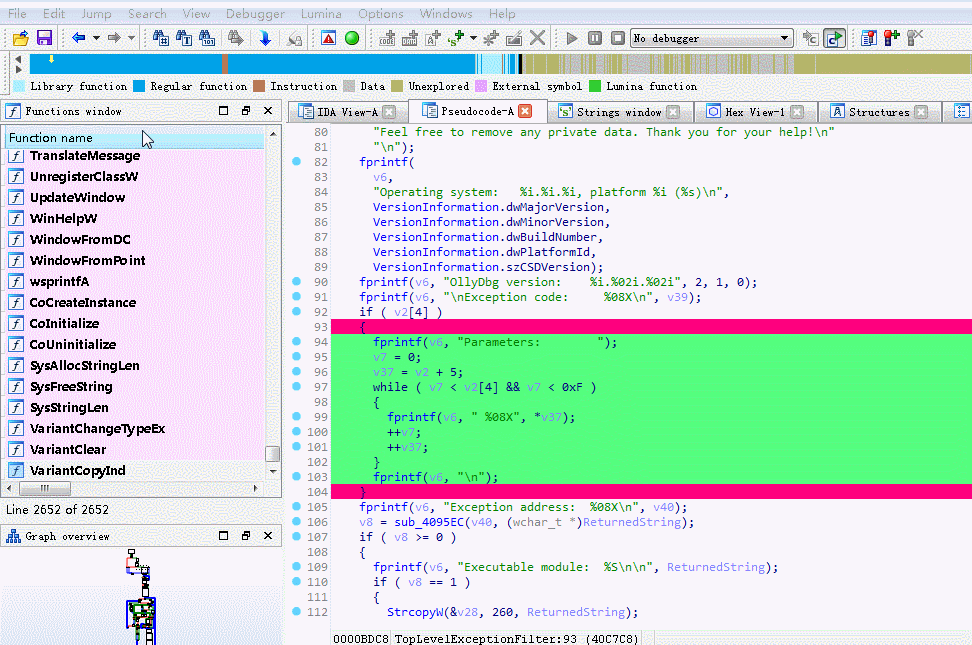
Task: Click the highlighted C run icon
Action: tap(834, 38)
